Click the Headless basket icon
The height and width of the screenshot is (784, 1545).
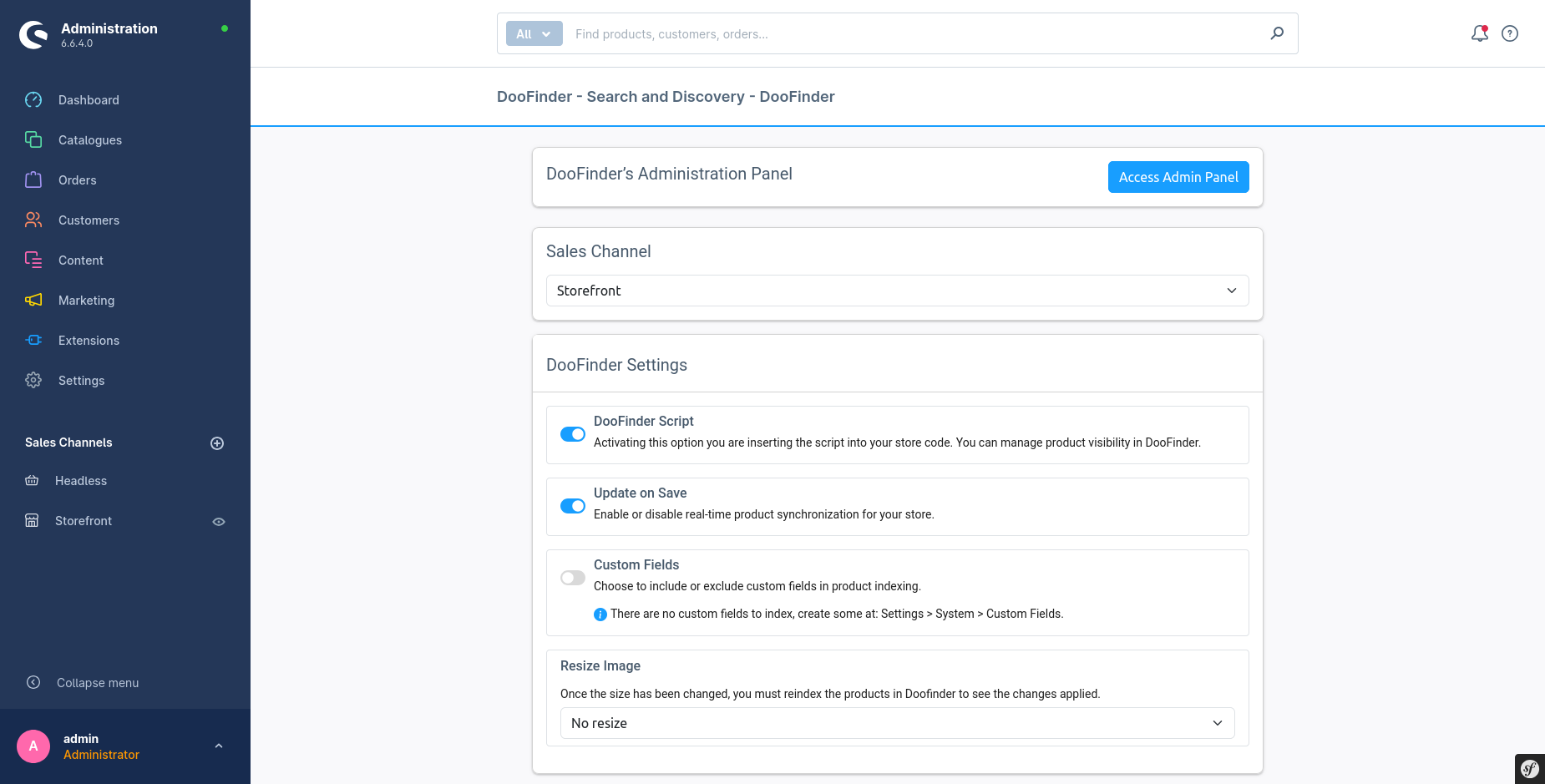32,481
